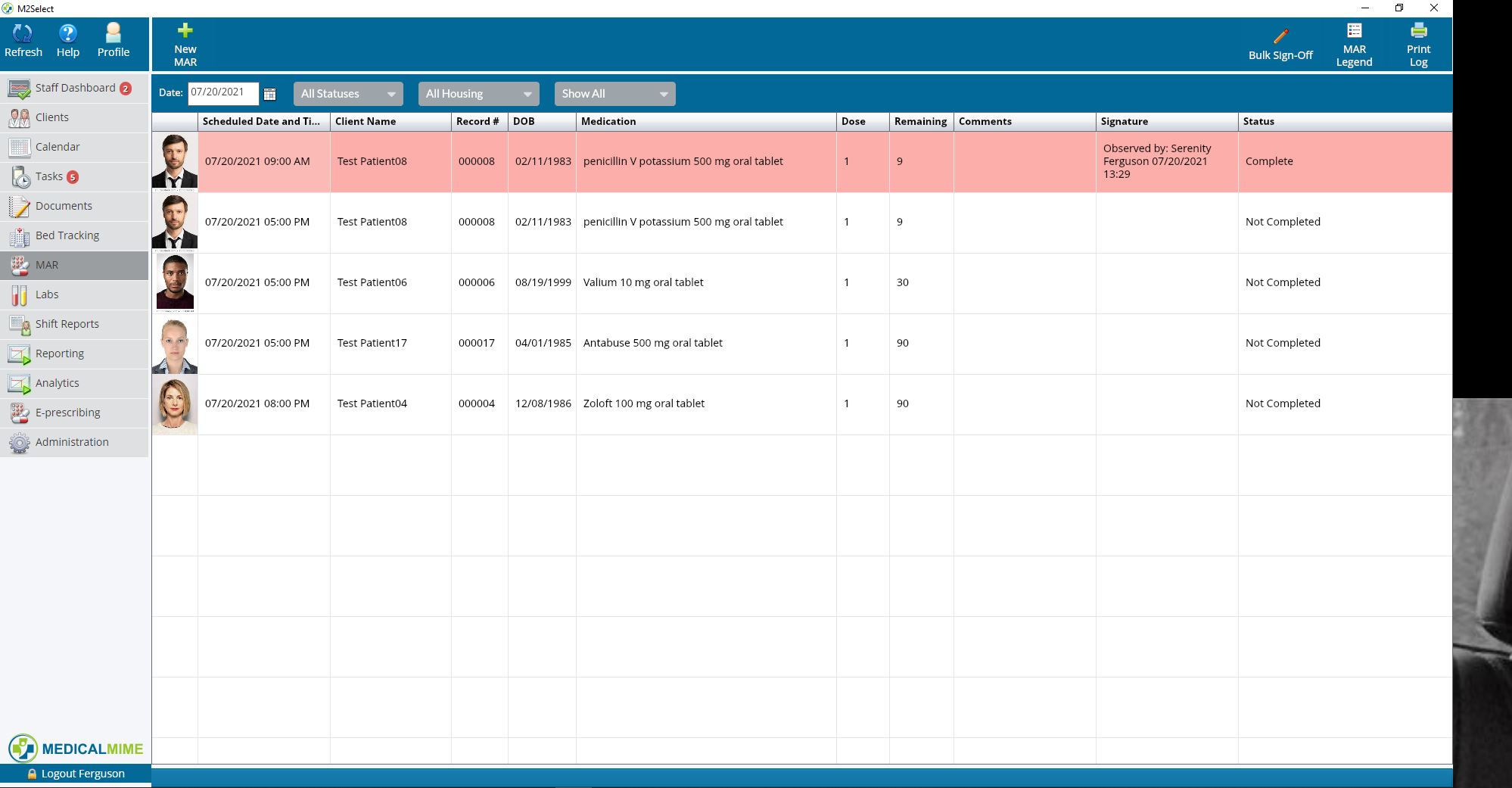Open the Shift Reports section

point(67,324)
